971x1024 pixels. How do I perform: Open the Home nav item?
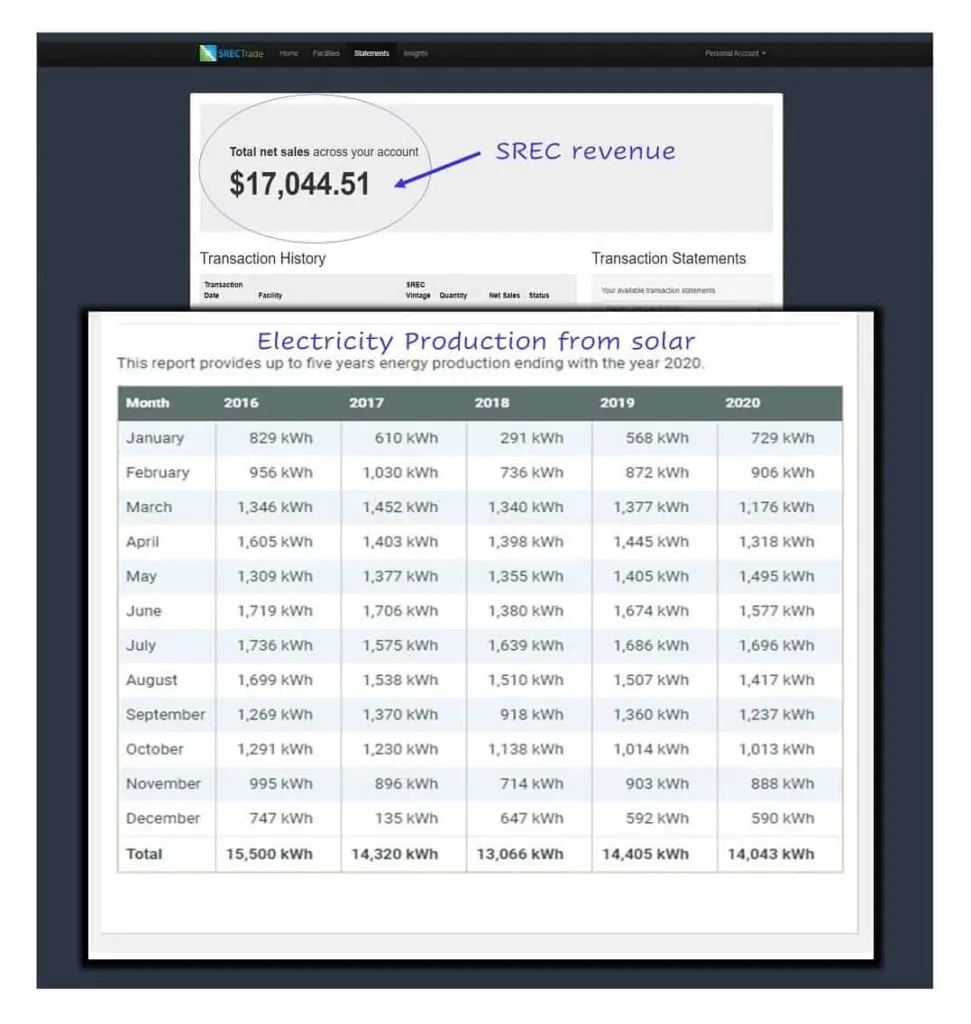289,53
